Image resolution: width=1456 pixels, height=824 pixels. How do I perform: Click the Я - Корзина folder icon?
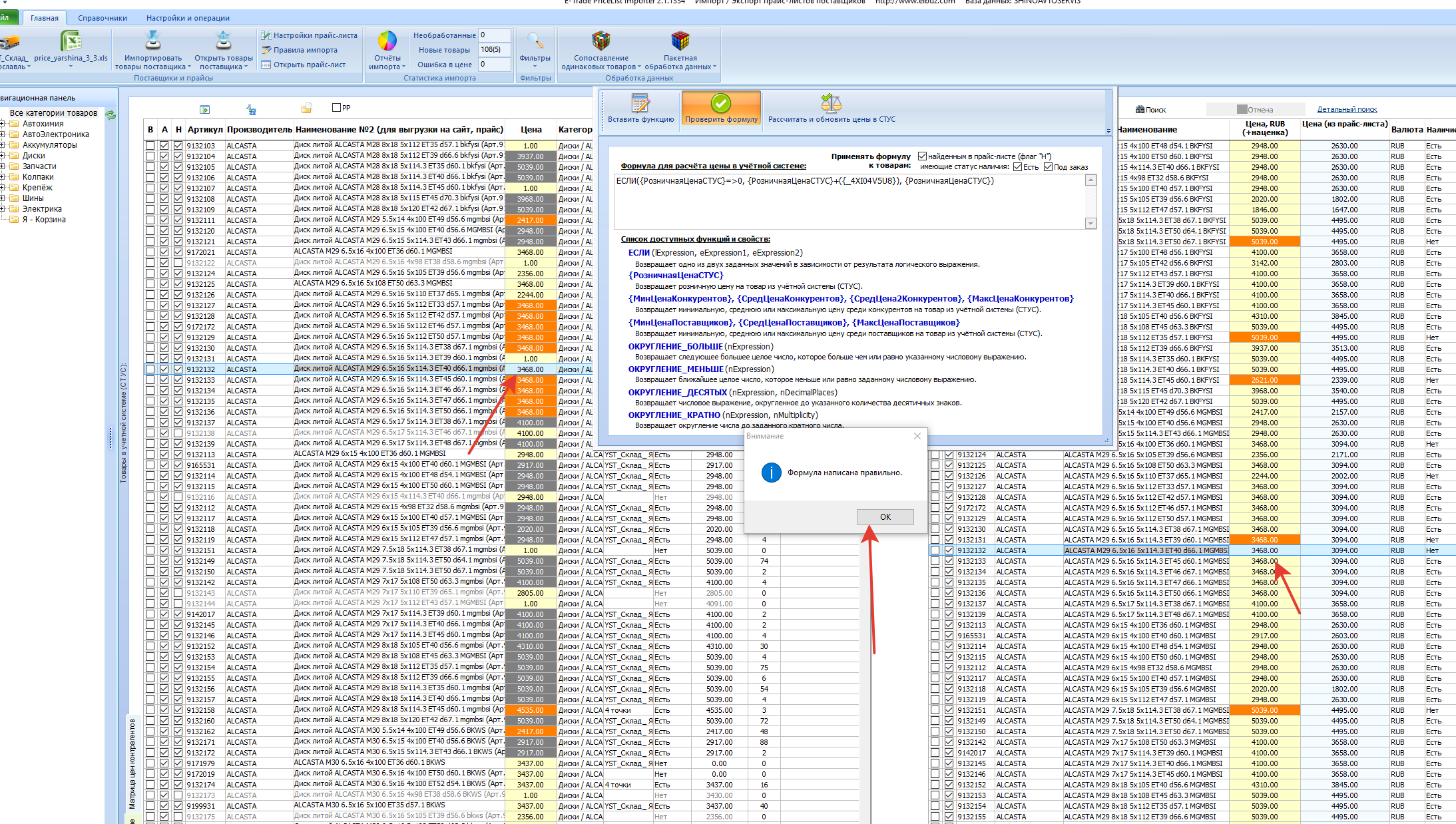click(14, 220)
